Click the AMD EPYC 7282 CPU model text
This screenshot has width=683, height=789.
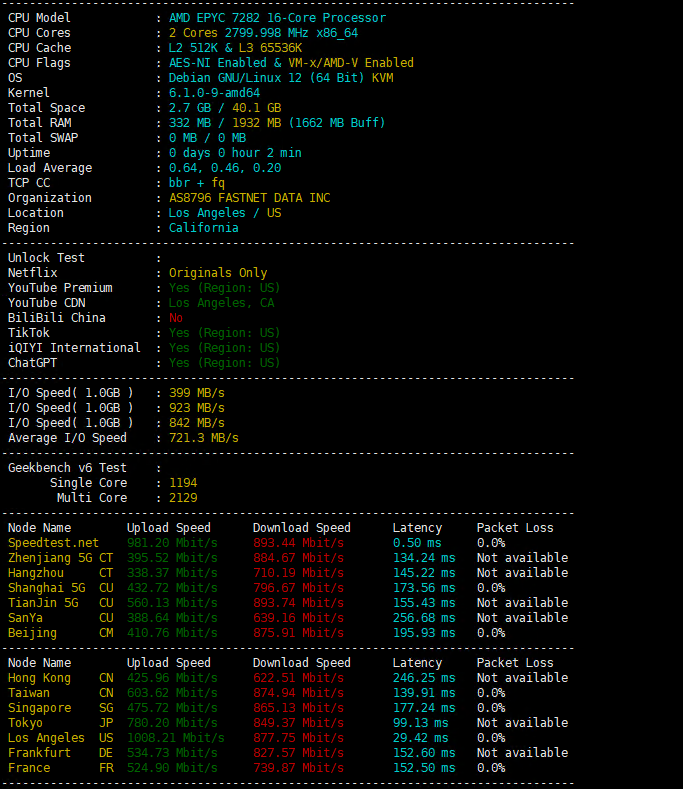277,18
